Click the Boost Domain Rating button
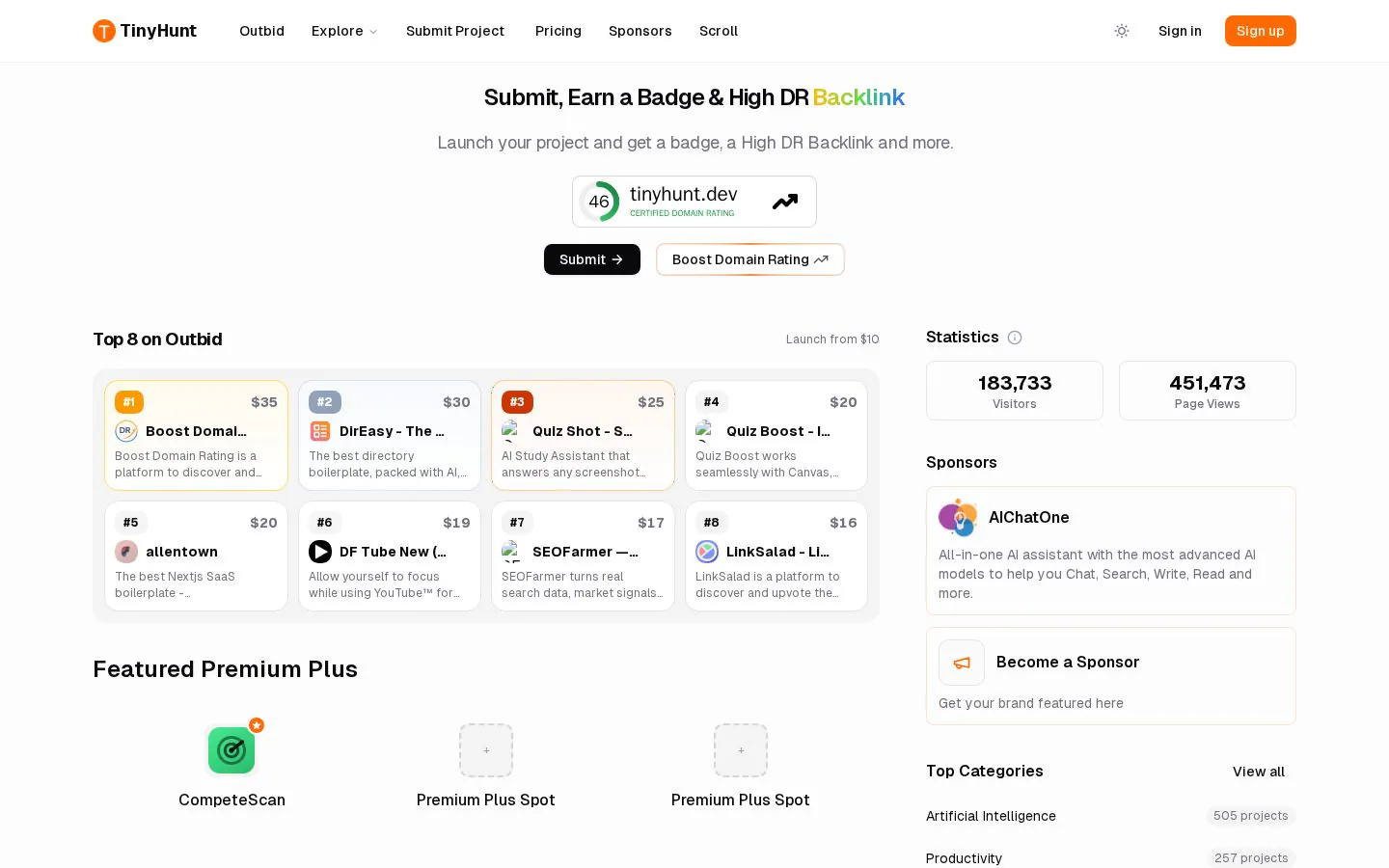This screenshot has width=1389, height=868. (x=750, y=259)
